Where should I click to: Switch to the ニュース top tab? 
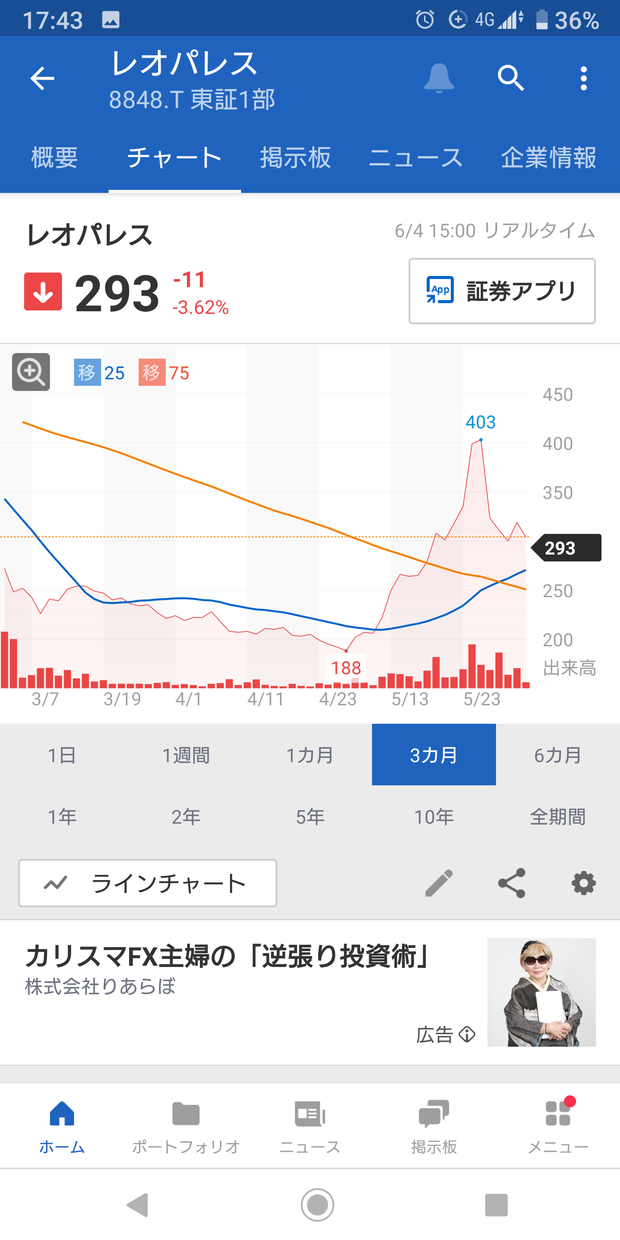pyautogui.click(x=415, y=158)
